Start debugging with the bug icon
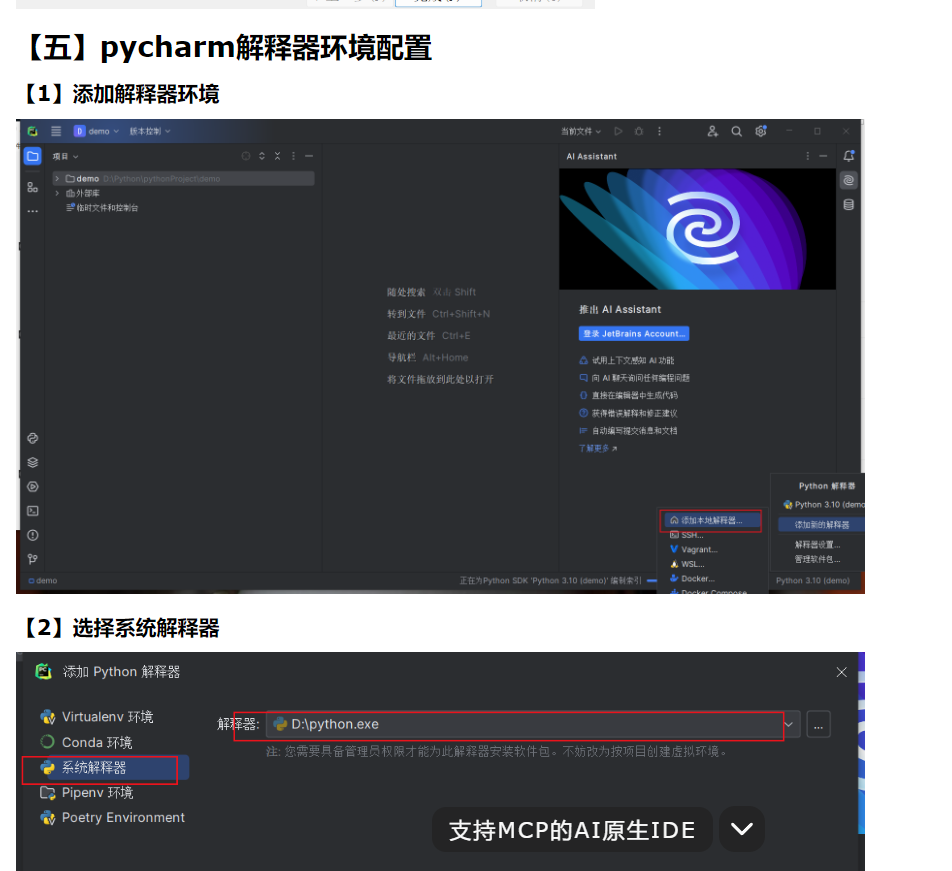The height and width of the screenshot is (871, 952). pyautogui.click(x=639, y=131)
